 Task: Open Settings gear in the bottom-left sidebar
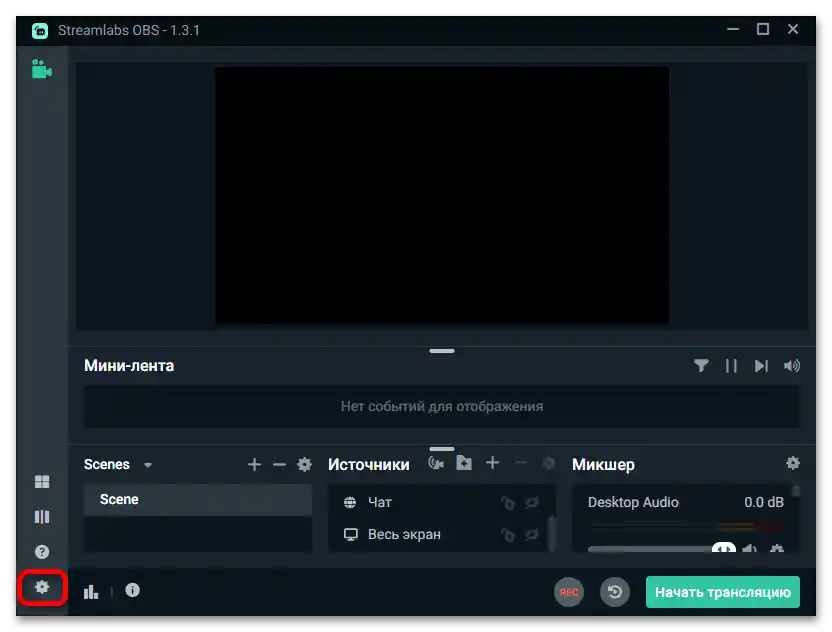tap(42, 587)
